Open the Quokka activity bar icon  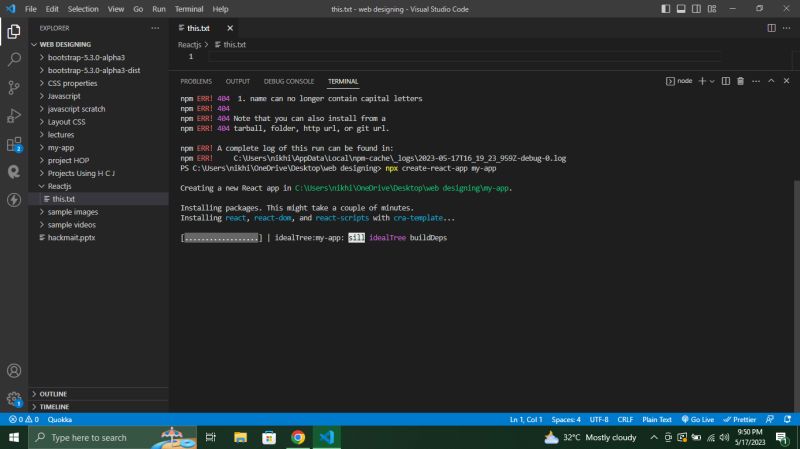pyautogui.click(x=14, y=172)
